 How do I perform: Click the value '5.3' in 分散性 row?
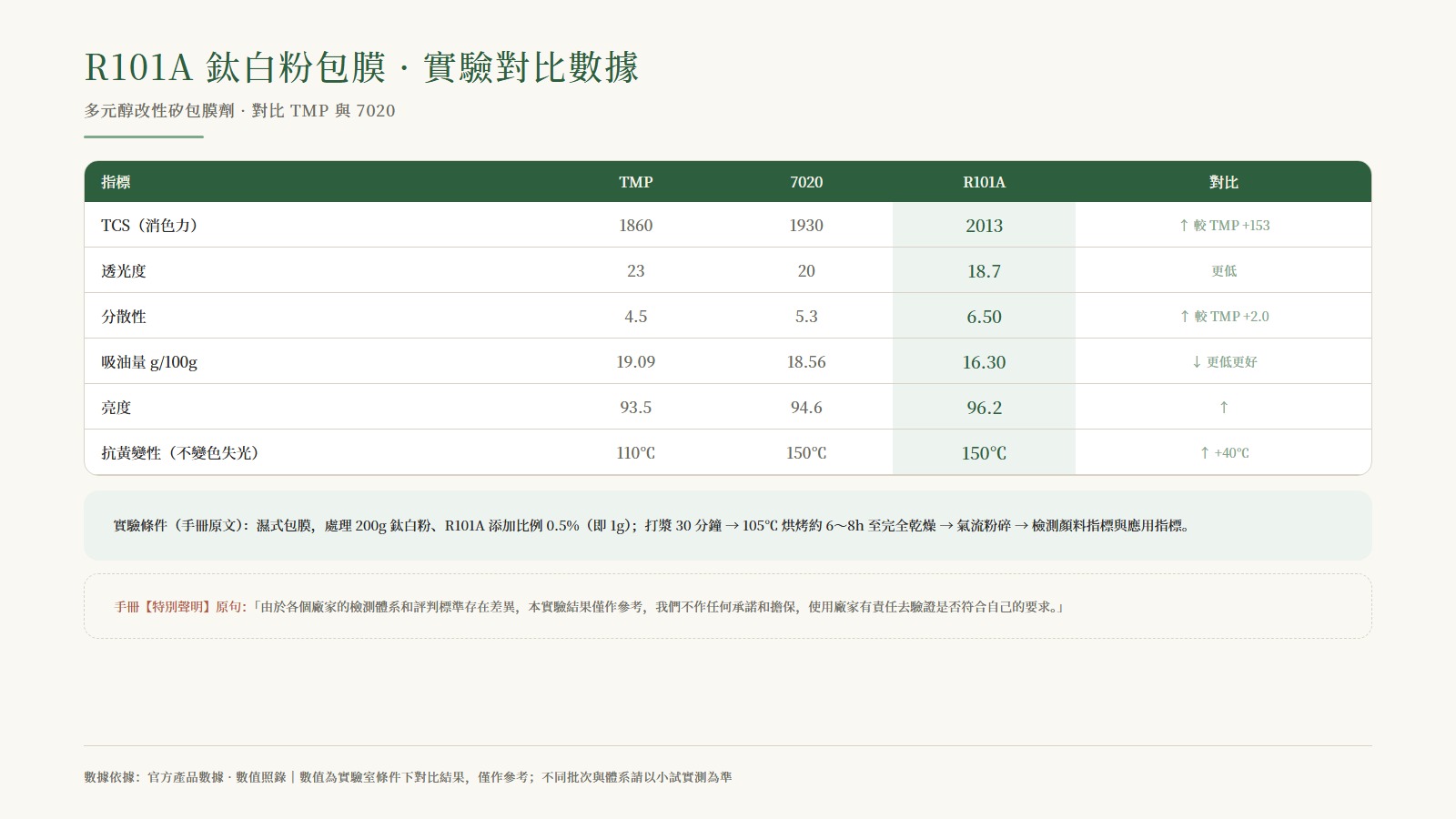coord(806,317)
